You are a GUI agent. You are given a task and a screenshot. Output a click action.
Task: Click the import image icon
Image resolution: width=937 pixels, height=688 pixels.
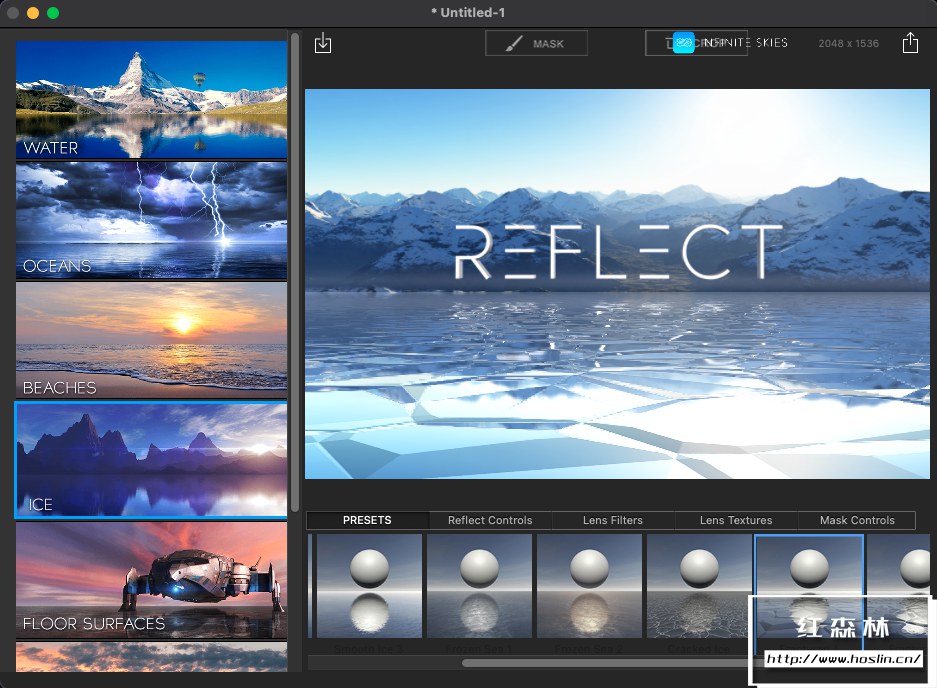[x=323, y=43]
